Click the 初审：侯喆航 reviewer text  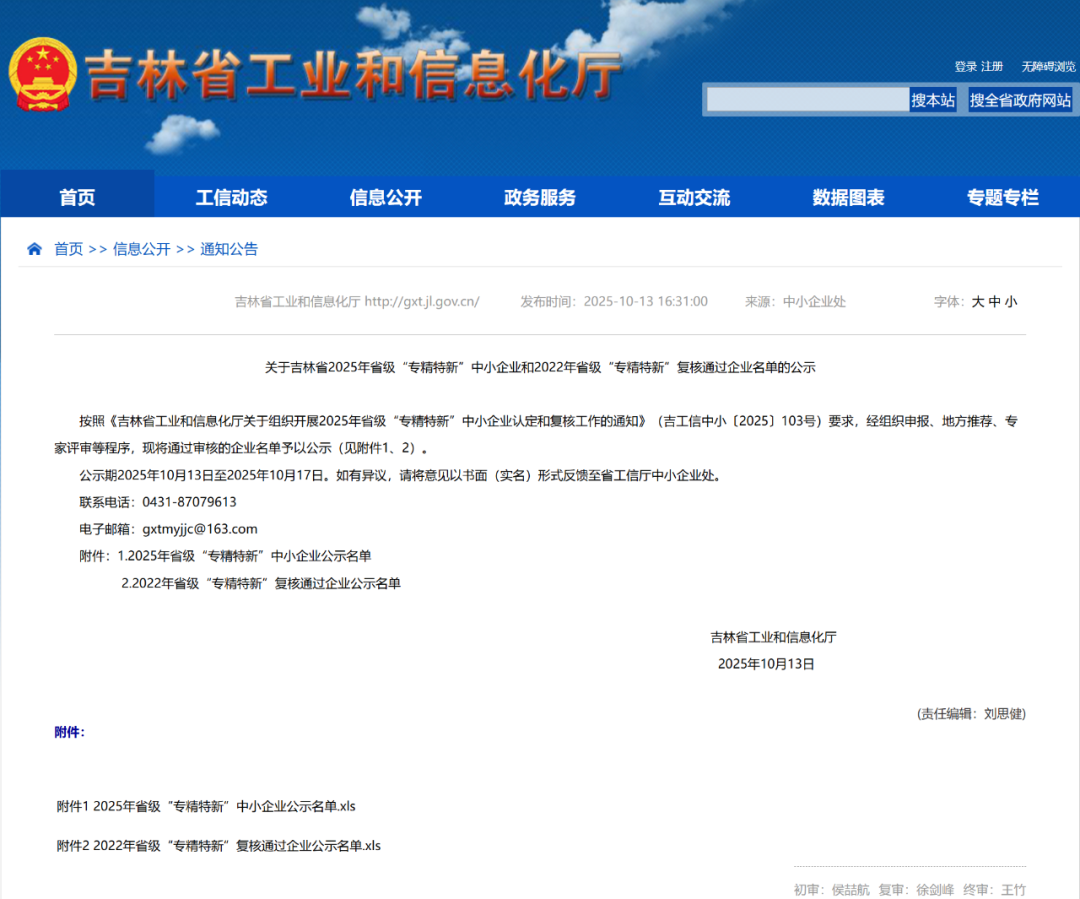point(831,890)
